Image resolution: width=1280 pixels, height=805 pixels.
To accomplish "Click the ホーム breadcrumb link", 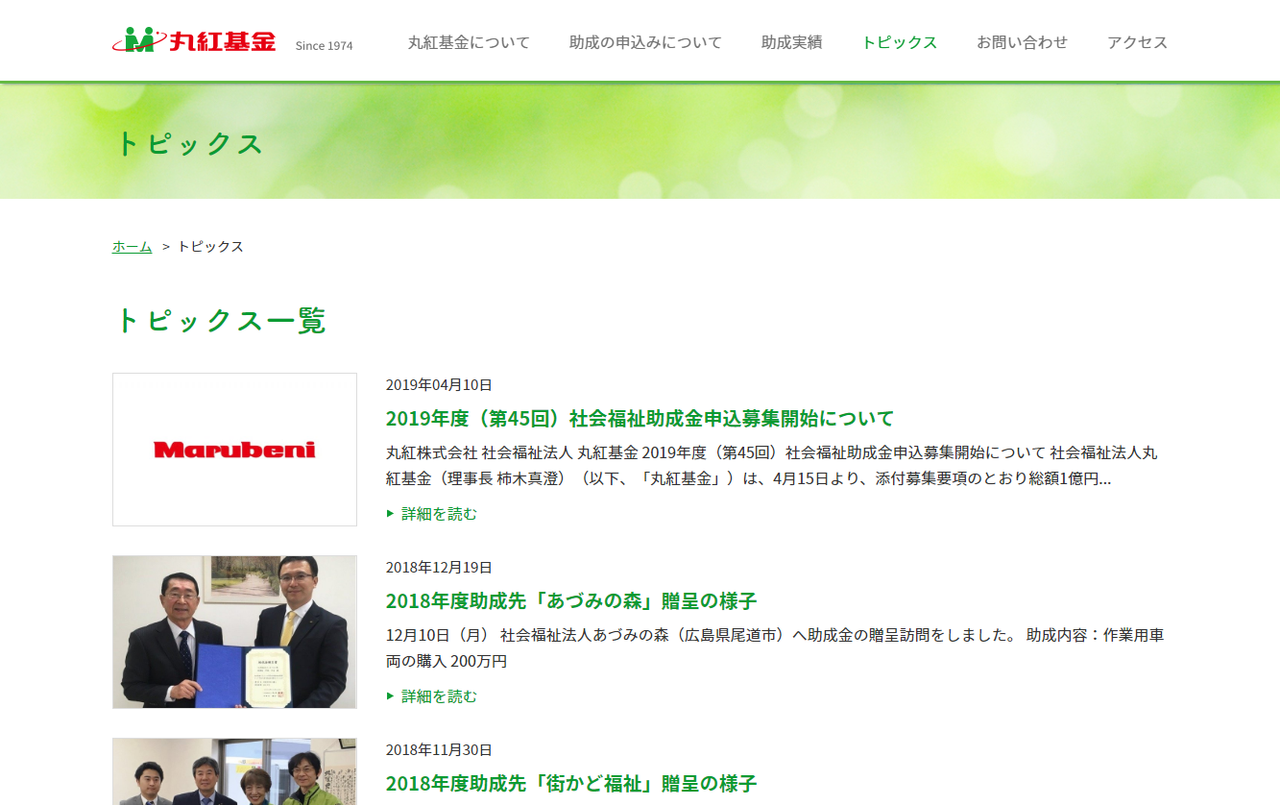I will click(x=132, y=246).
